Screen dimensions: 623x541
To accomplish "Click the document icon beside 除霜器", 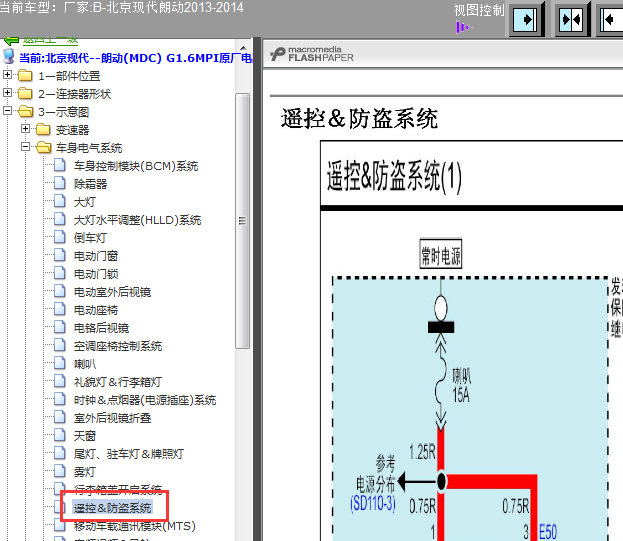I will pos(60,183).
